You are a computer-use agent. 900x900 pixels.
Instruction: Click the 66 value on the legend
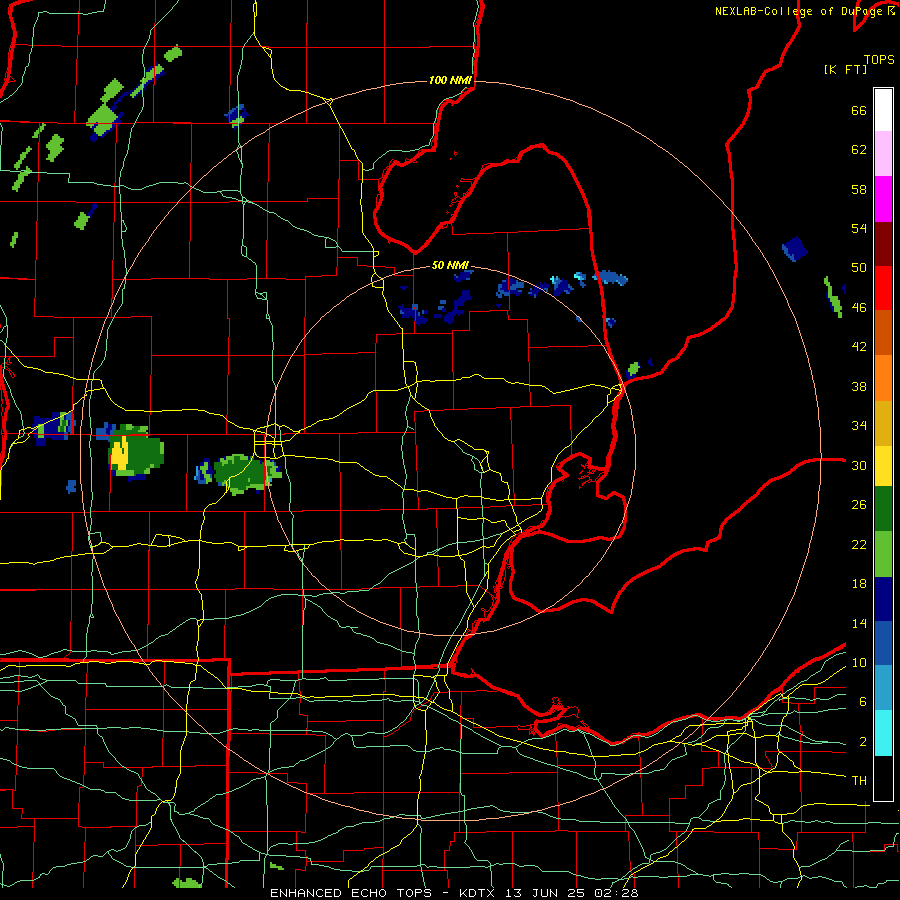859,111
